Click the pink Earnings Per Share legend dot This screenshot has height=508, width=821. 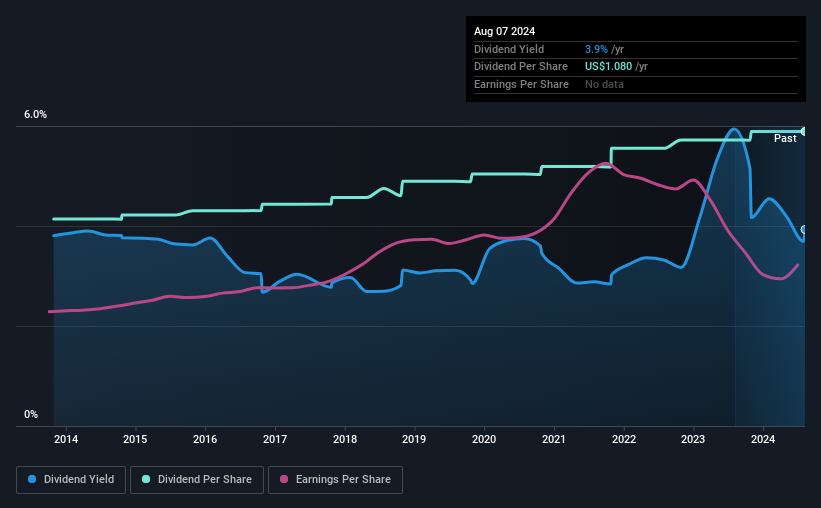(x=284, y=479)
